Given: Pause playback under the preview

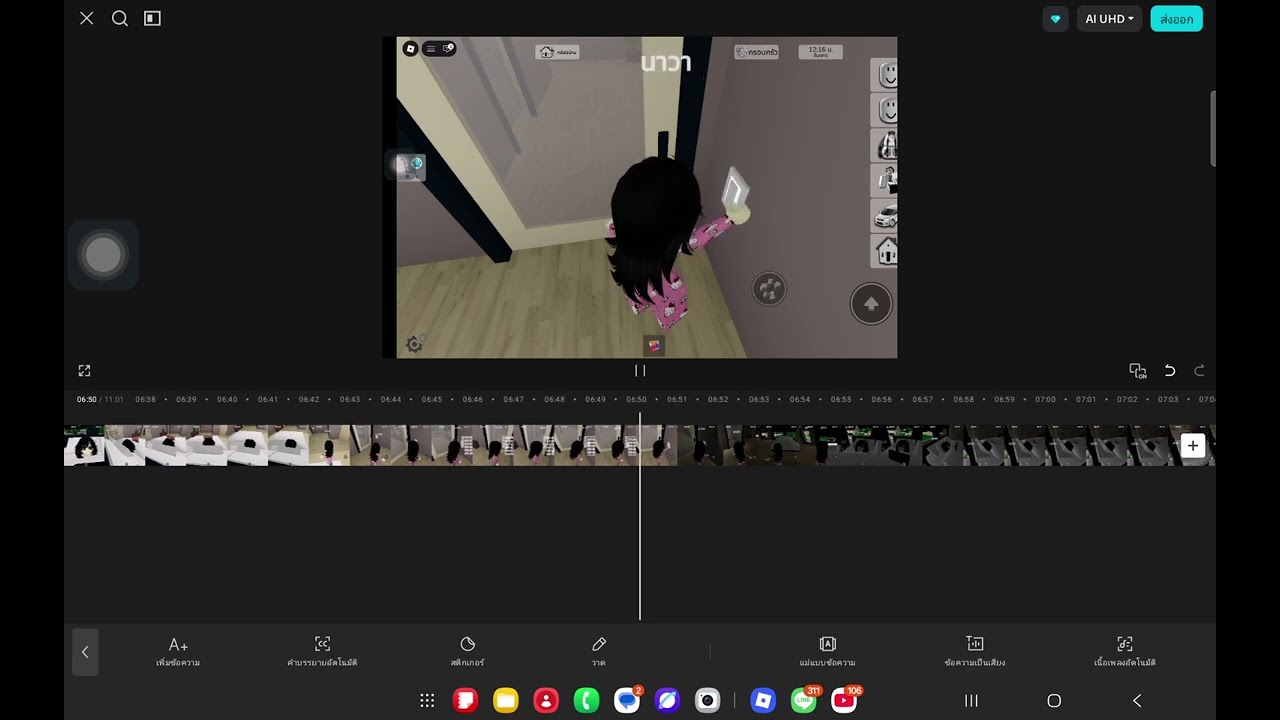Looking at the screenshot, I should click(640, 371).
